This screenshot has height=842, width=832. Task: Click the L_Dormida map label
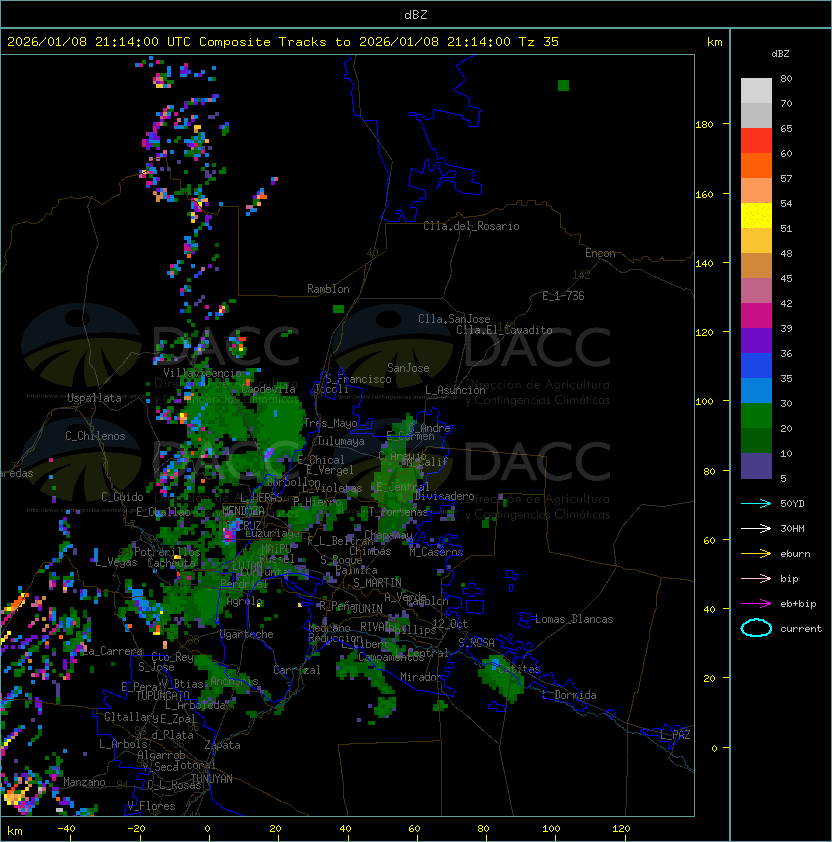569,695
